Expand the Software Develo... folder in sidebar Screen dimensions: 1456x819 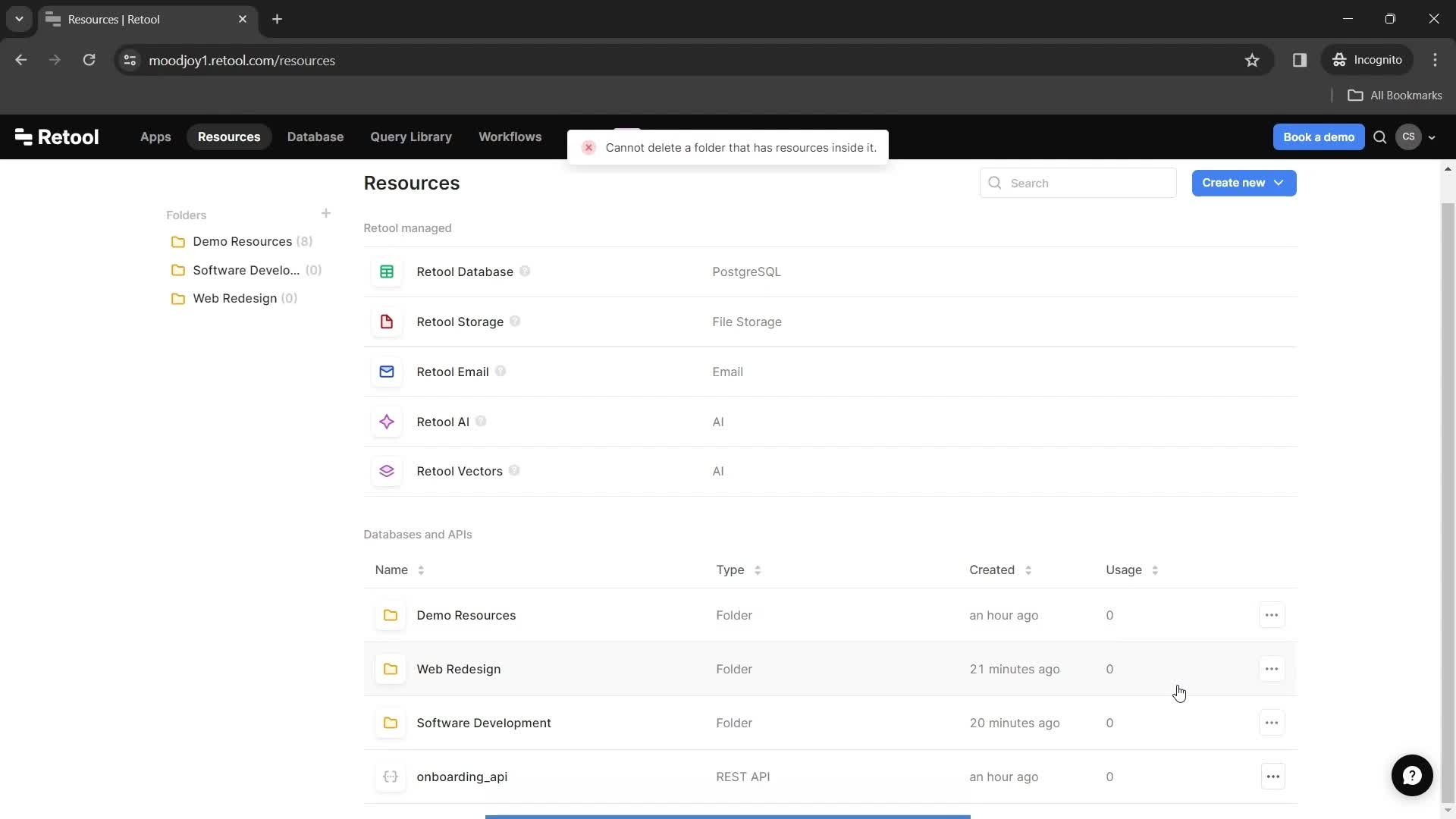point(247,270)
